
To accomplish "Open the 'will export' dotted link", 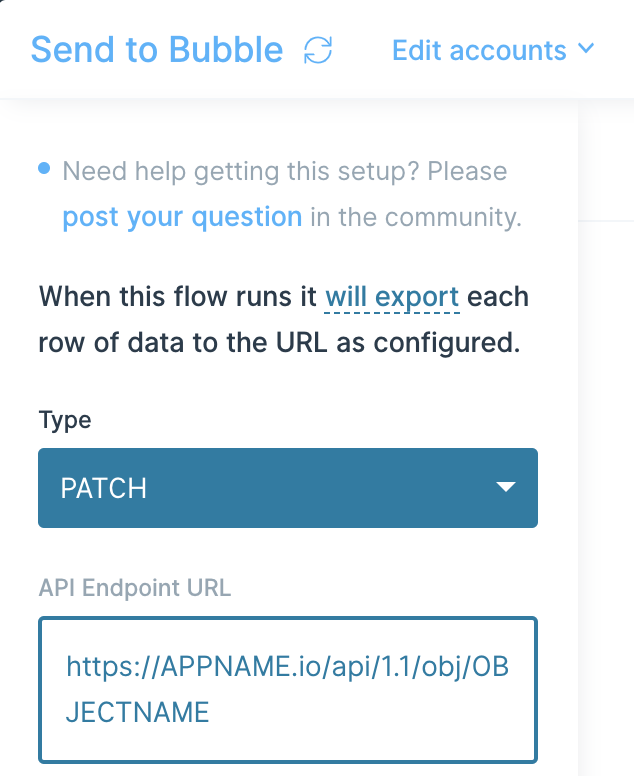I will pyautogui.click(x=392, y=297).
